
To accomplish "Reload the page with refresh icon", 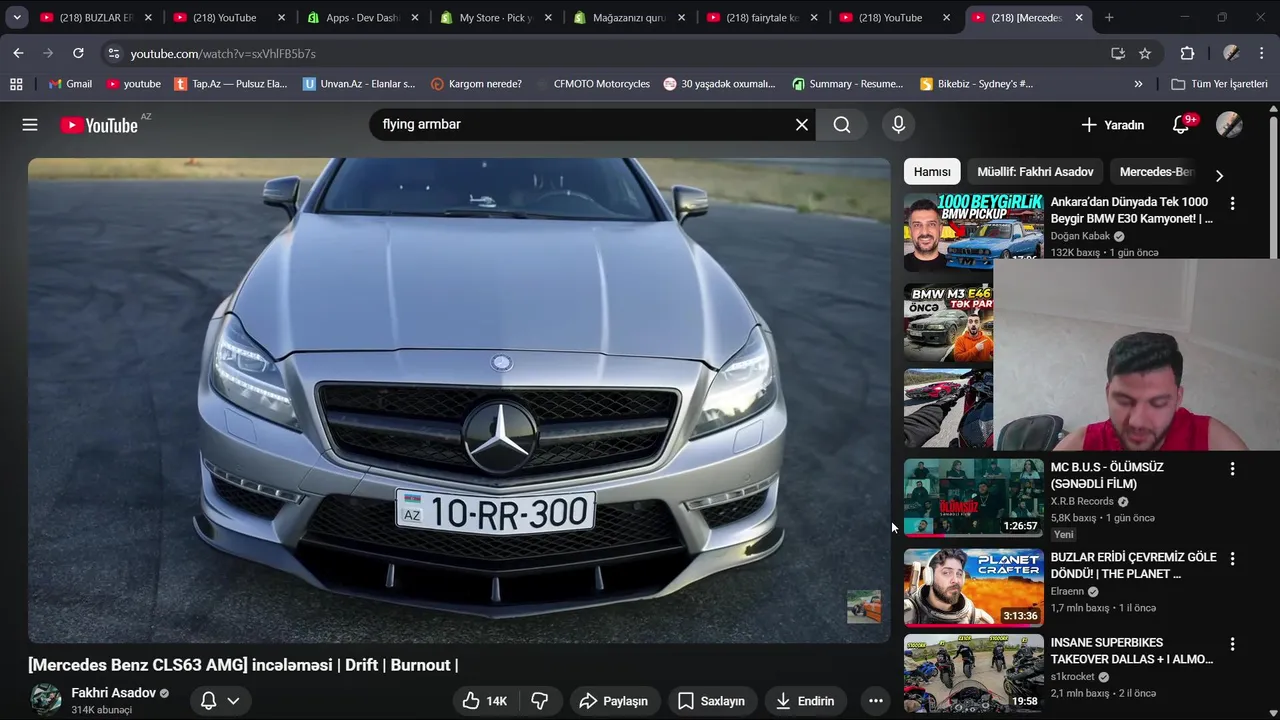I will tap(78, 53).
